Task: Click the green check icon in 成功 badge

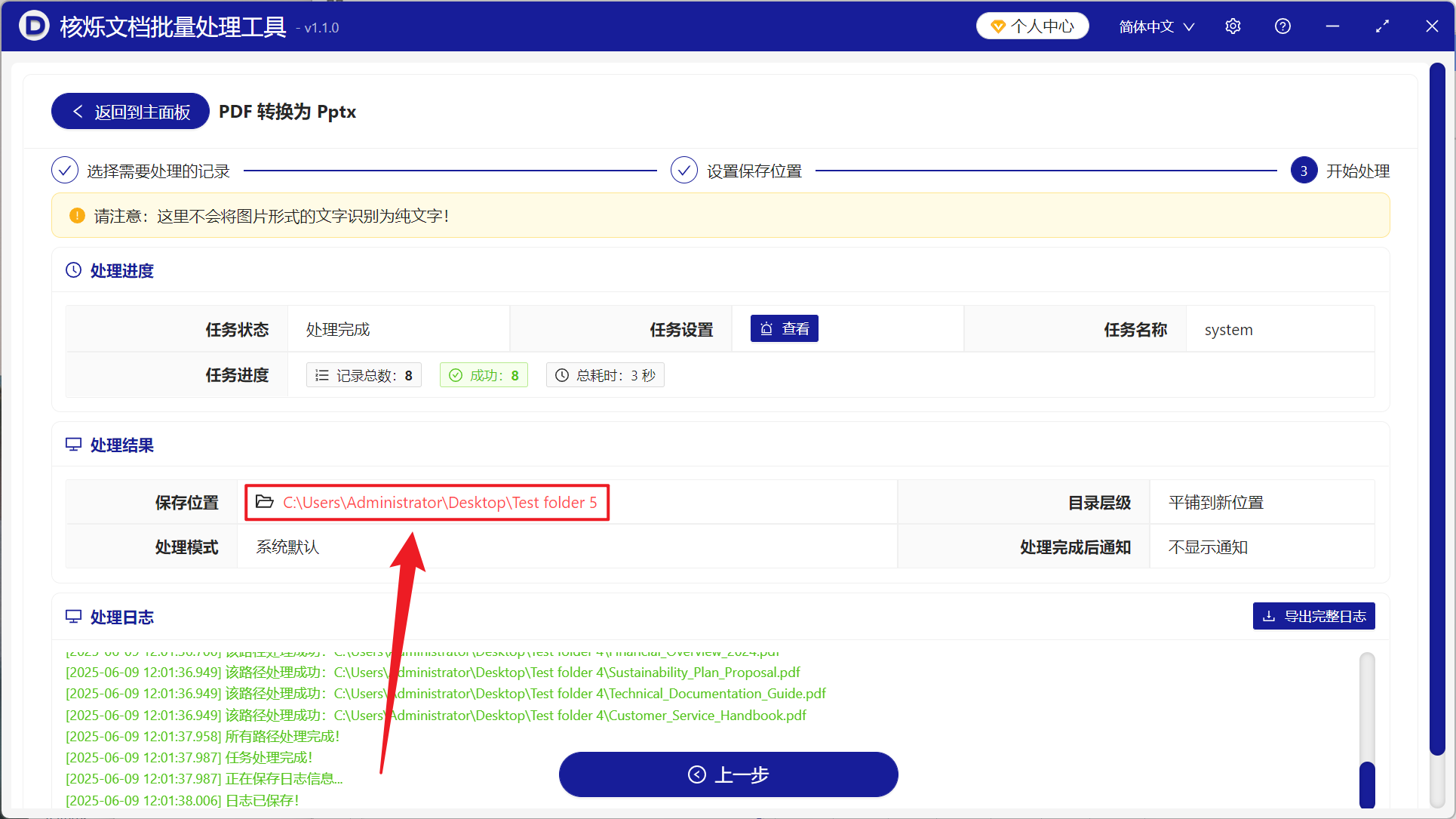Action: (456, 374)
